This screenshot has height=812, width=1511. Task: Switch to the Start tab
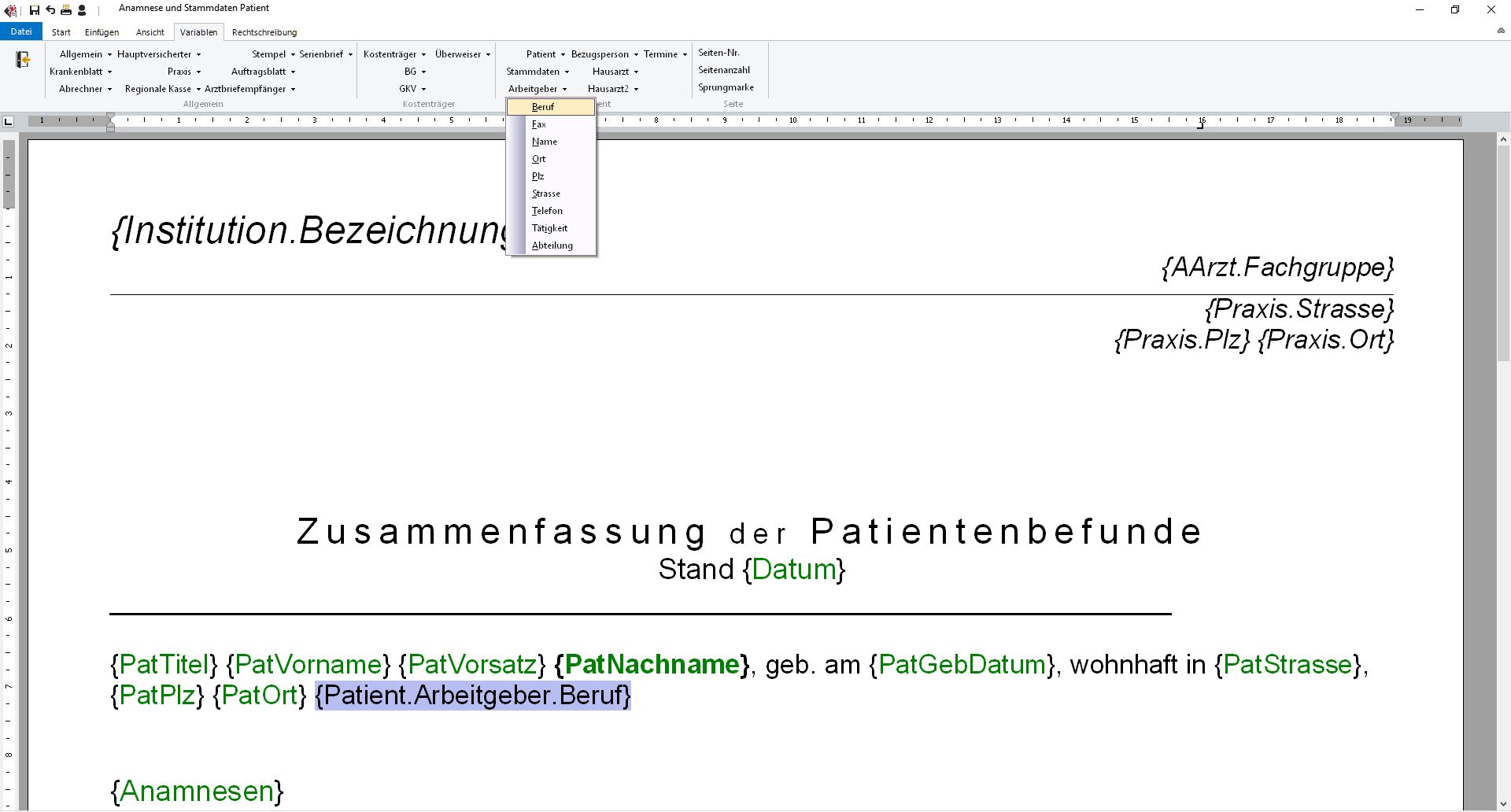61,32
